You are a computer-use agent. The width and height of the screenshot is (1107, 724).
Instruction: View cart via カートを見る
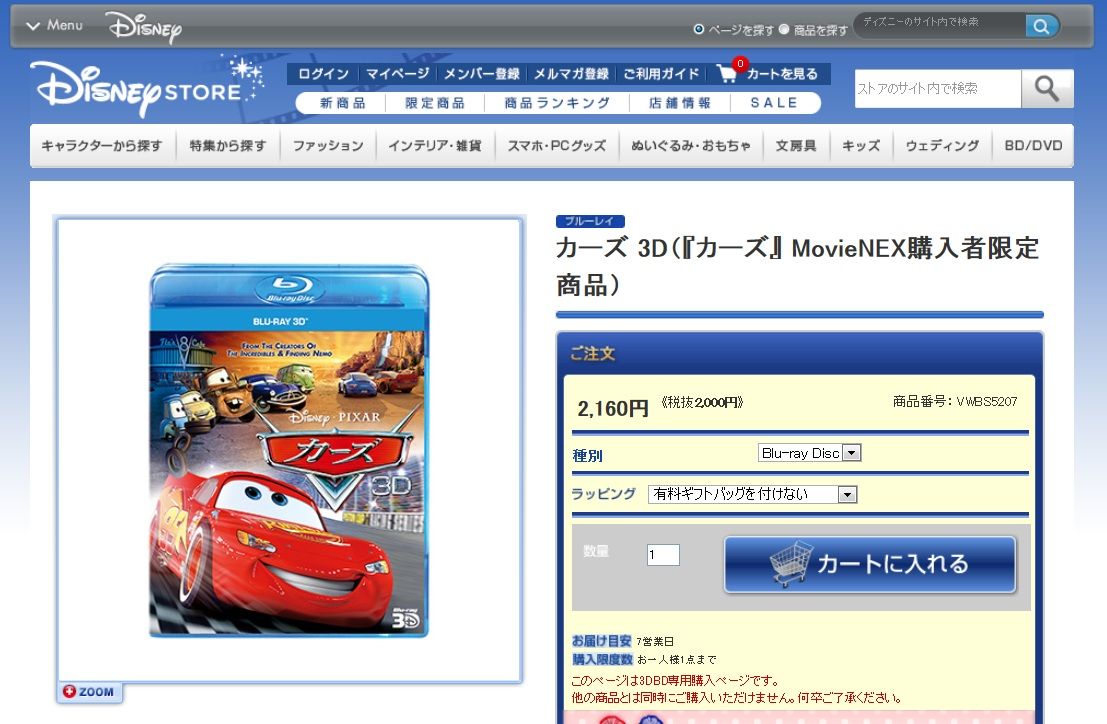782,74
